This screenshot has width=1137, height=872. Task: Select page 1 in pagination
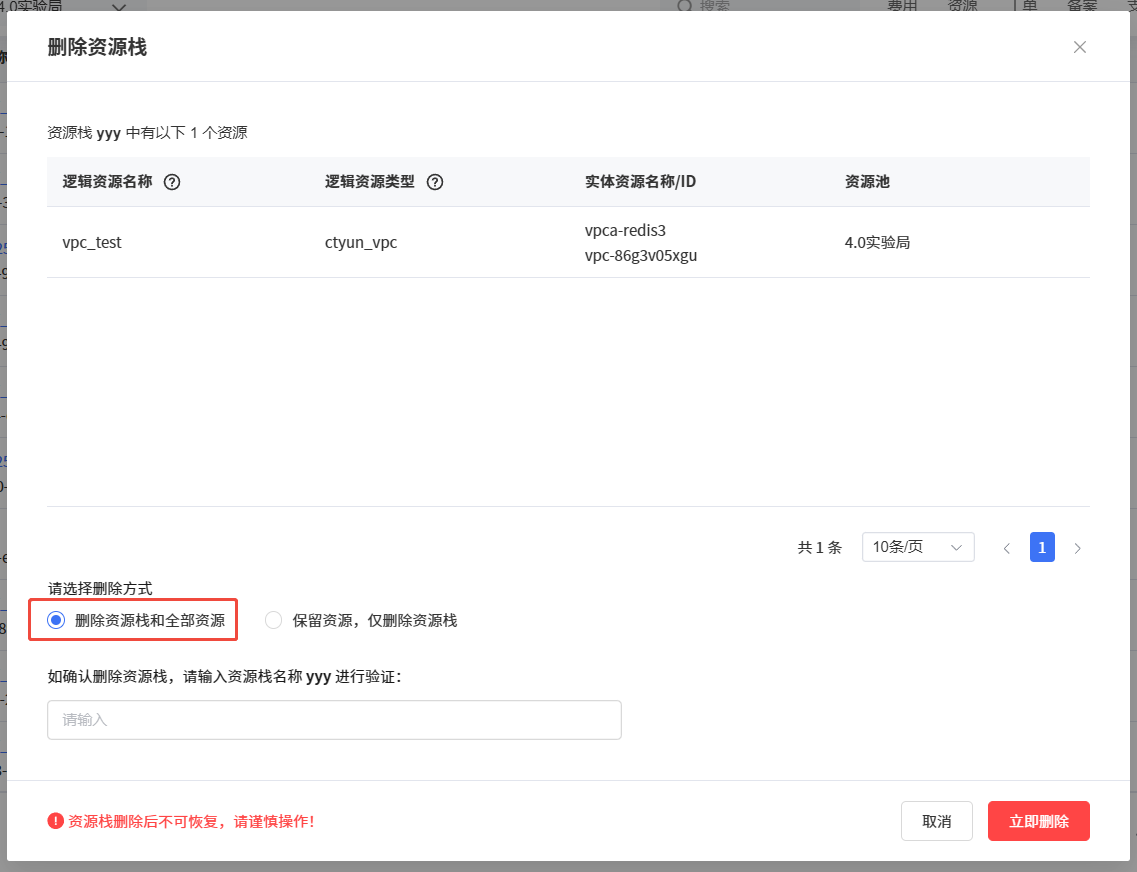1042,547
